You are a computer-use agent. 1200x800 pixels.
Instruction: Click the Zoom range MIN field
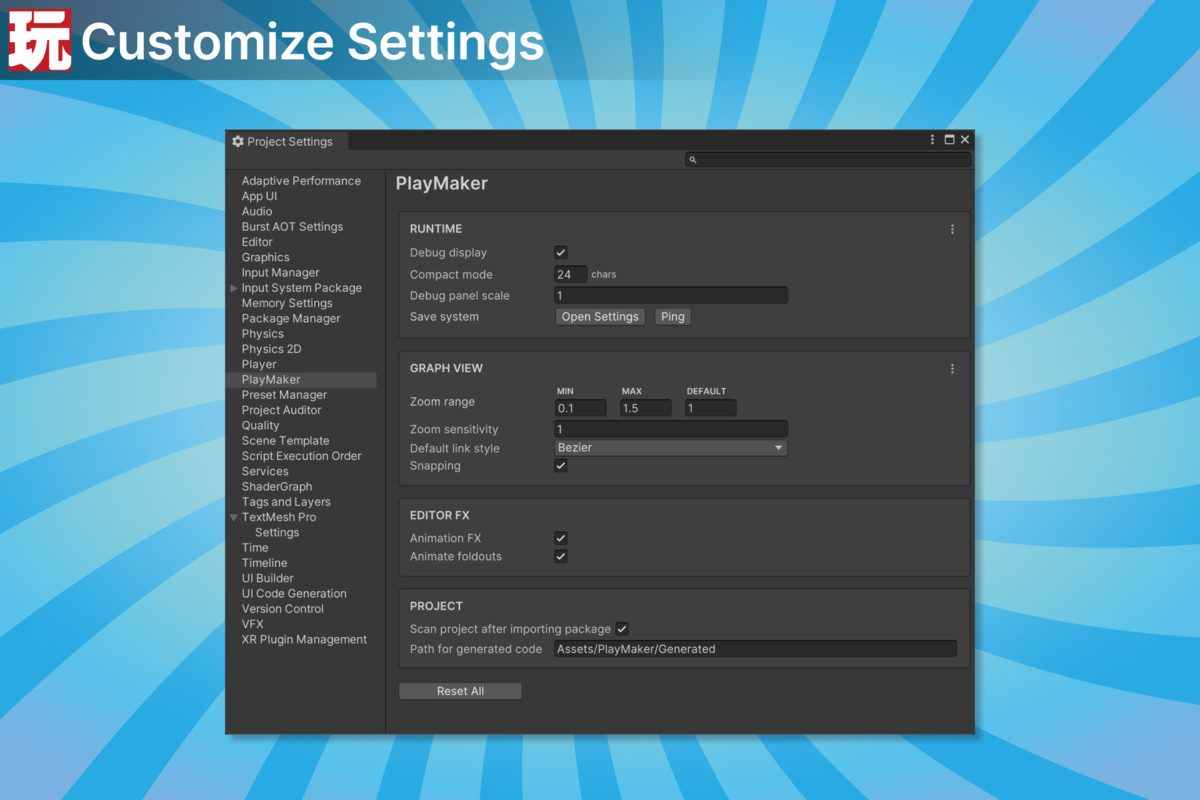pyautogui.click(x=581, y=408)
